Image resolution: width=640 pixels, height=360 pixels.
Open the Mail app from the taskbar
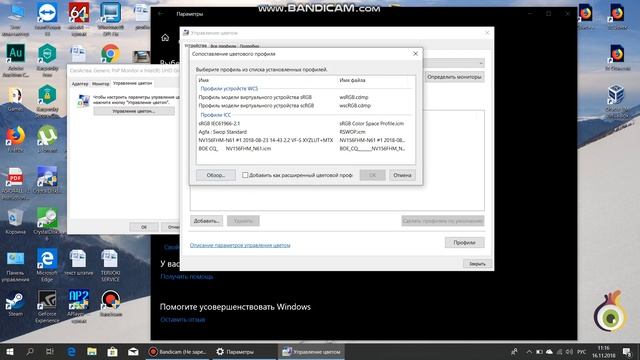click(133, 351)
